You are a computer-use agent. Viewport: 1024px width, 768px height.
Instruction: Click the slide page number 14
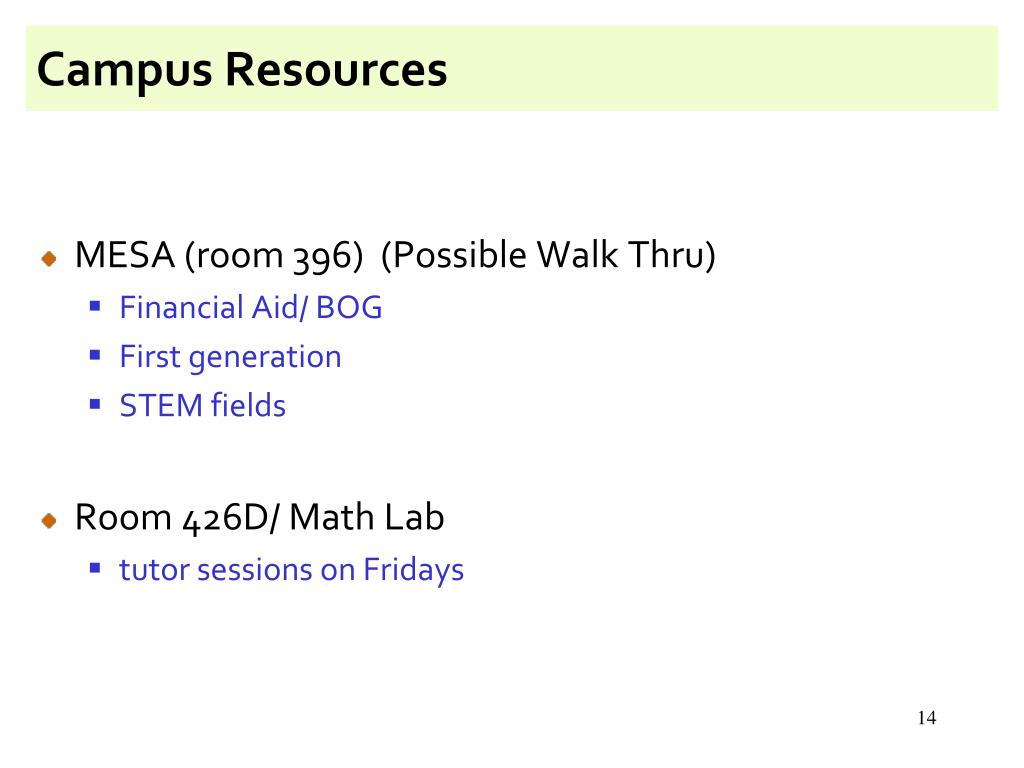tap(927, 718)
